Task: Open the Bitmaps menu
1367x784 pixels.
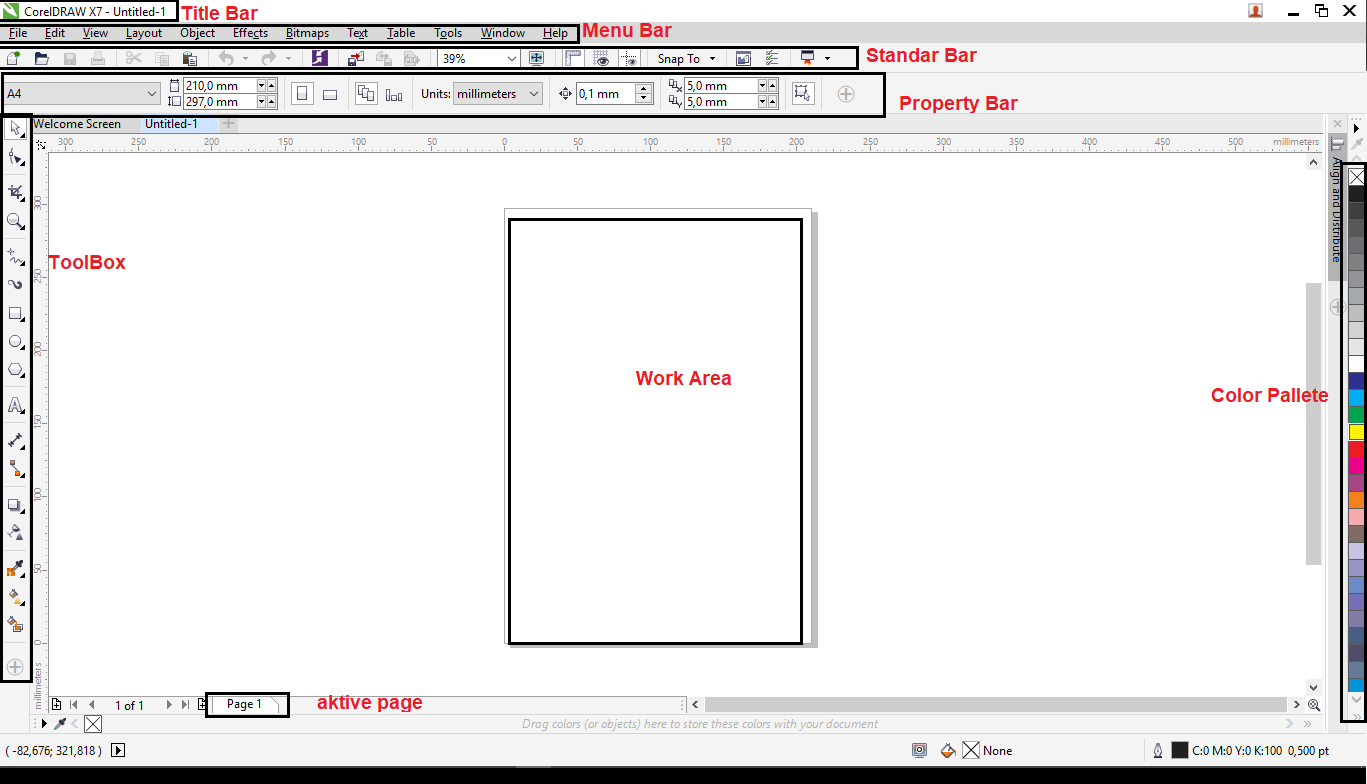Action: tap(307, 33)
